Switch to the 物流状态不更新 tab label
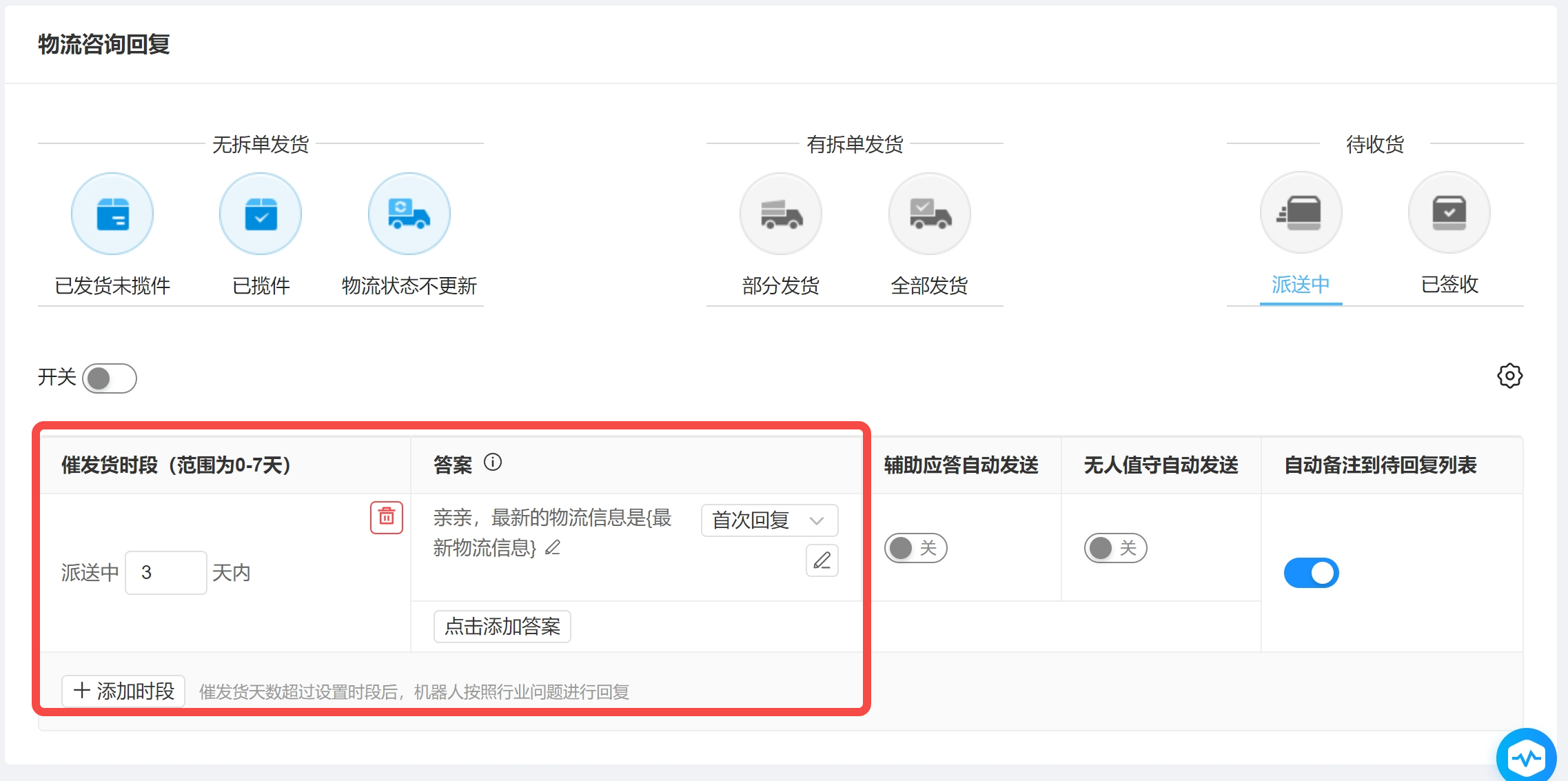The height and width of the screenshot is (781, 1568). pyautogui.click(x=409, y=285)
